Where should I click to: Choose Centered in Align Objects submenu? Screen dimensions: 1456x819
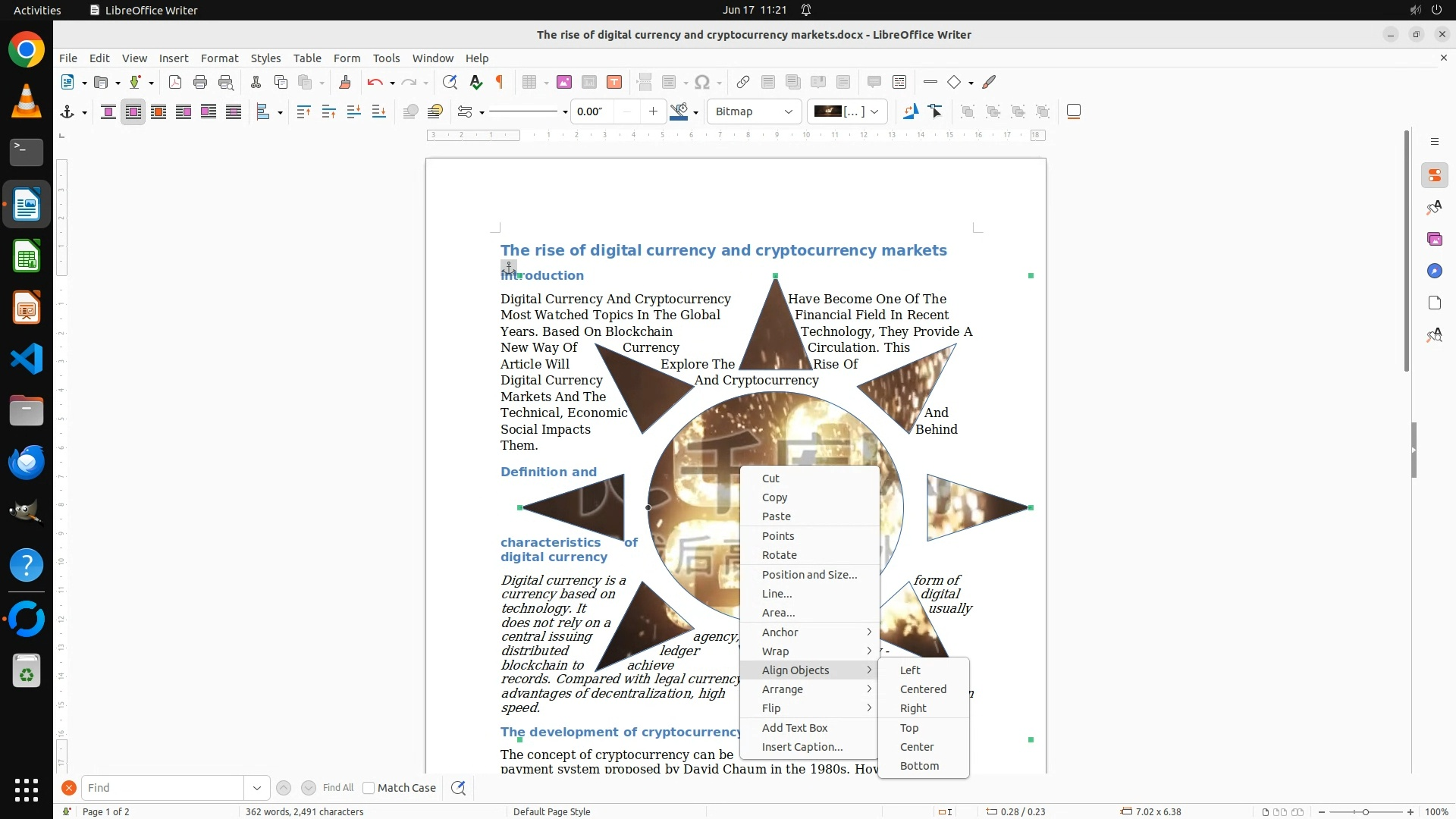(x=923, y=689)
